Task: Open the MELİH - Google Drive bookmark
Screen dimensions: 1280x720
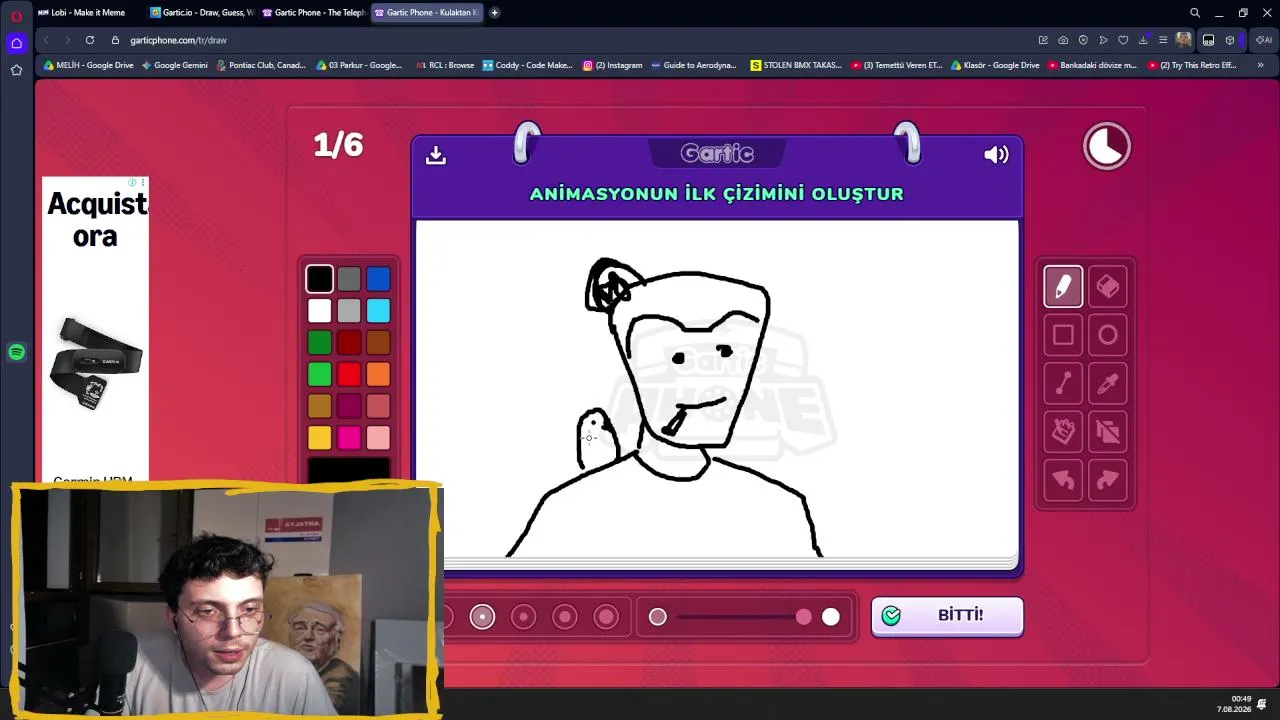Action: coord(88,65)
